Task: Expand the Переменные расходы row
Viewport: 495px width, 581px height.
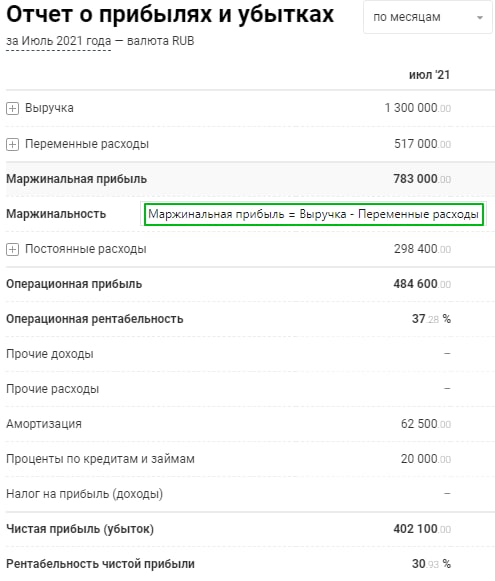Action: tap(12, 144)
